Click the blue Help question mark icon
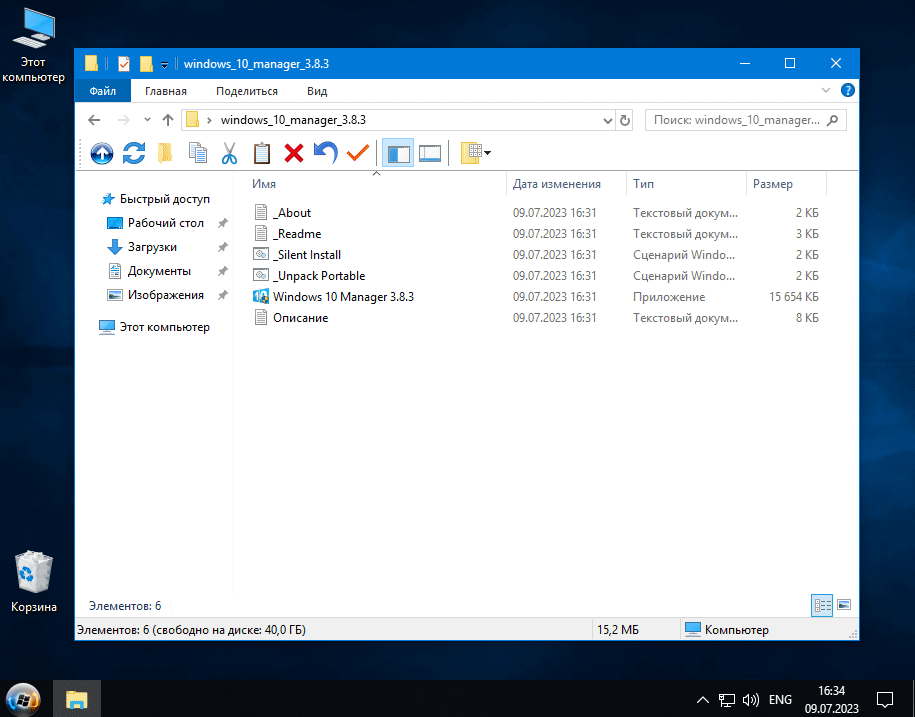The height and width of the screenshot is (717, 915). [847, 90]
